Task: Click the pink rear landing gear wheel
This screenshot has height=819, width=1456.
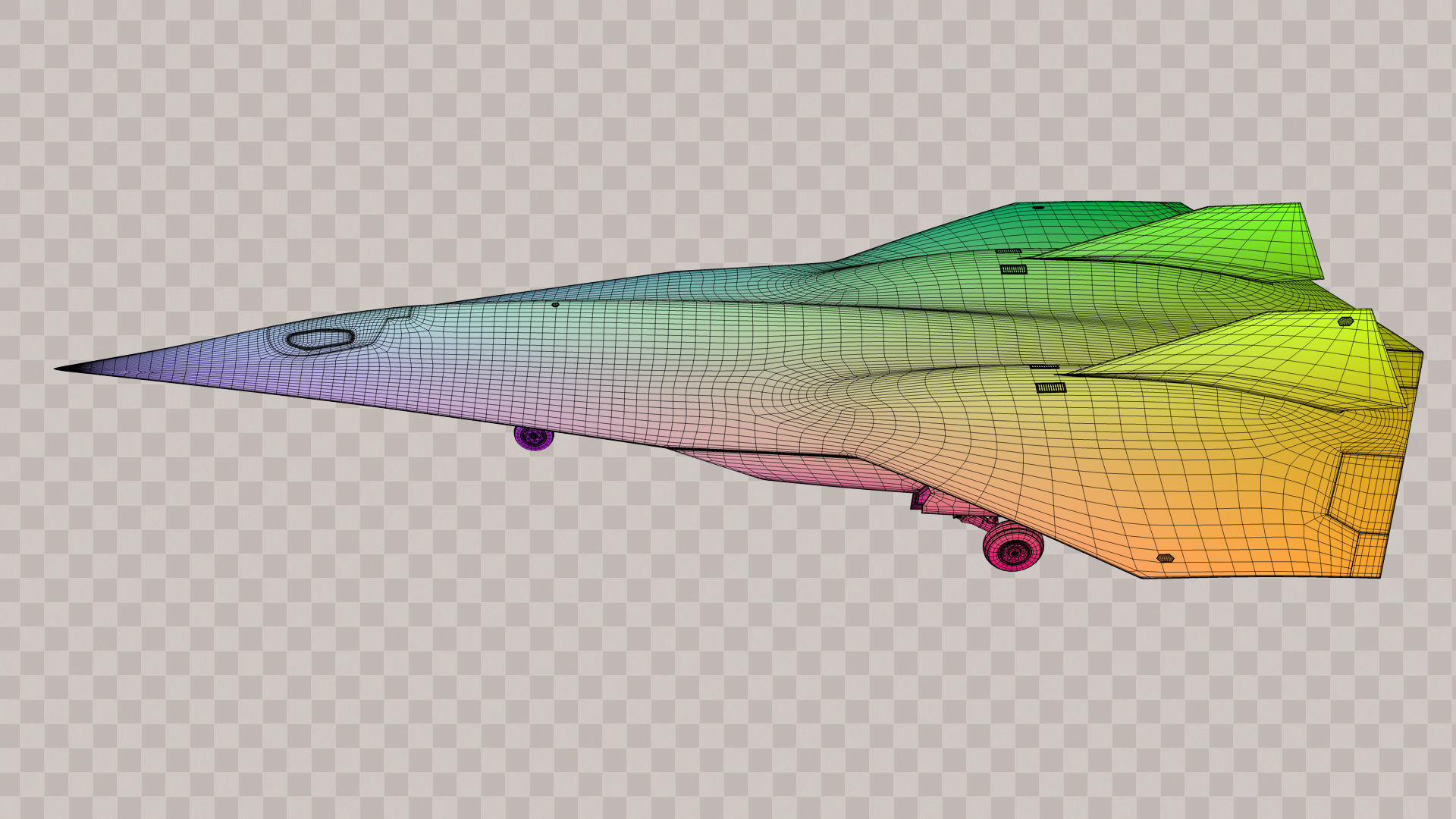Action: pos(1013,546)
